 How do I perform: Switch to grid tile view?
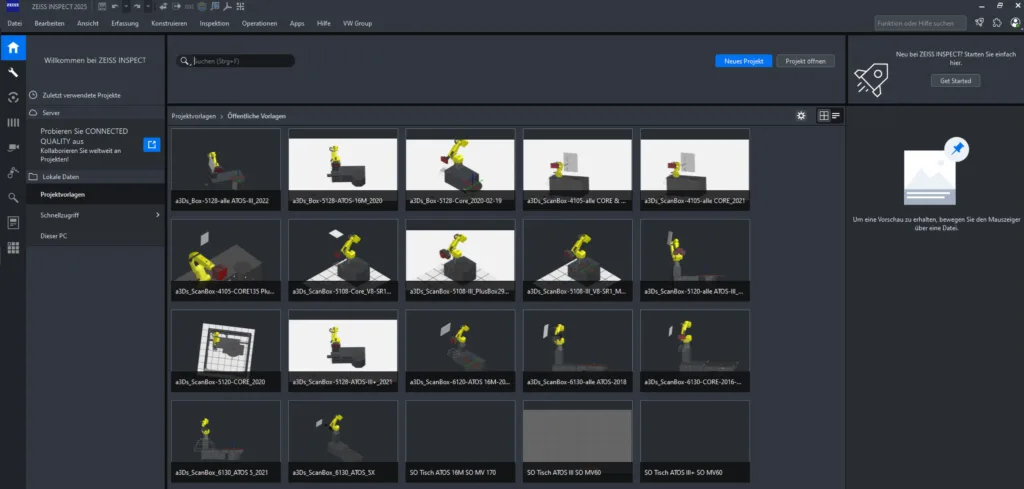824,116
